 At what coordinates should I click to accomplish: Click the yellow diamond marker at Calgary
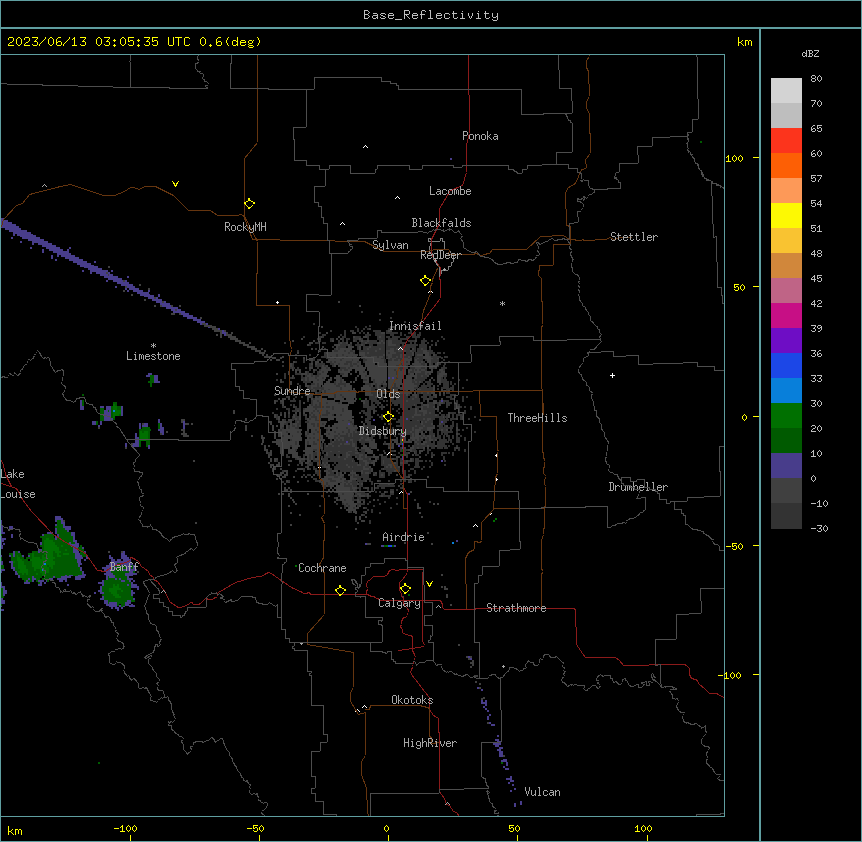tap(406, 589)
